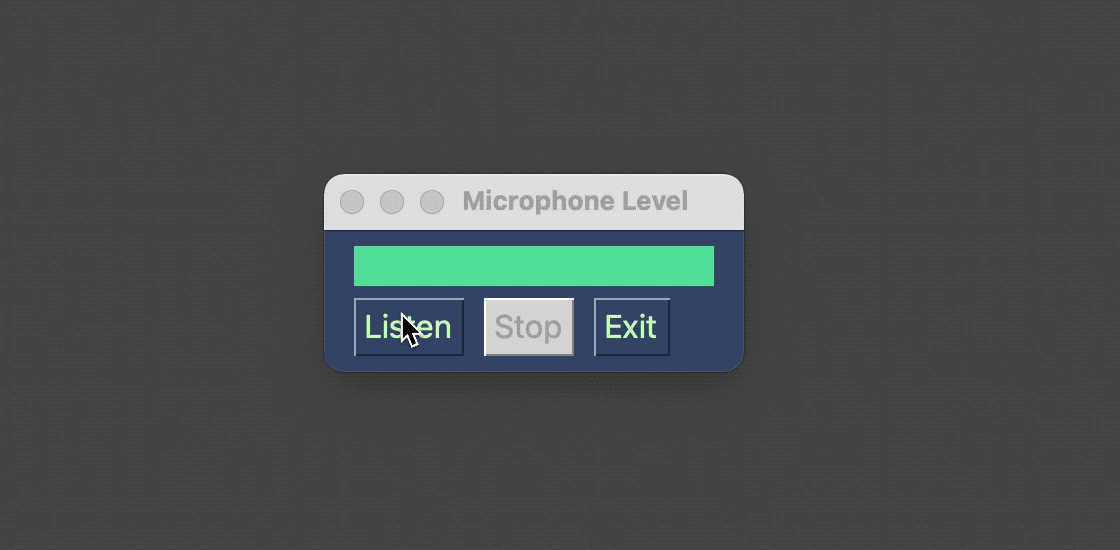Click the Microphone Level window title
This screenshot has width=1120, height=550.
(x=575, y=201)
